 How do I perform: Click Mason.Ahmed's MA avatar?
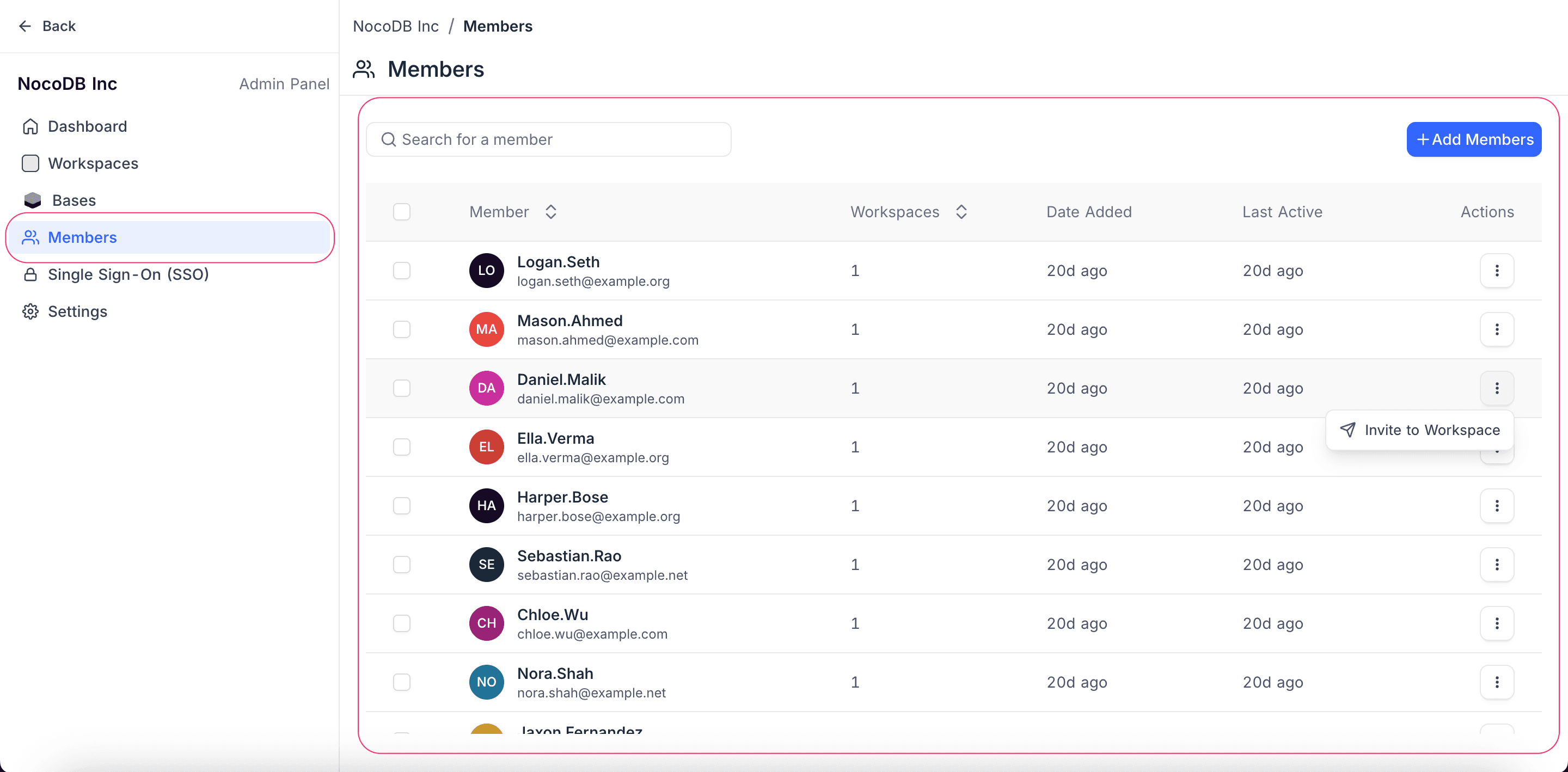486,329
